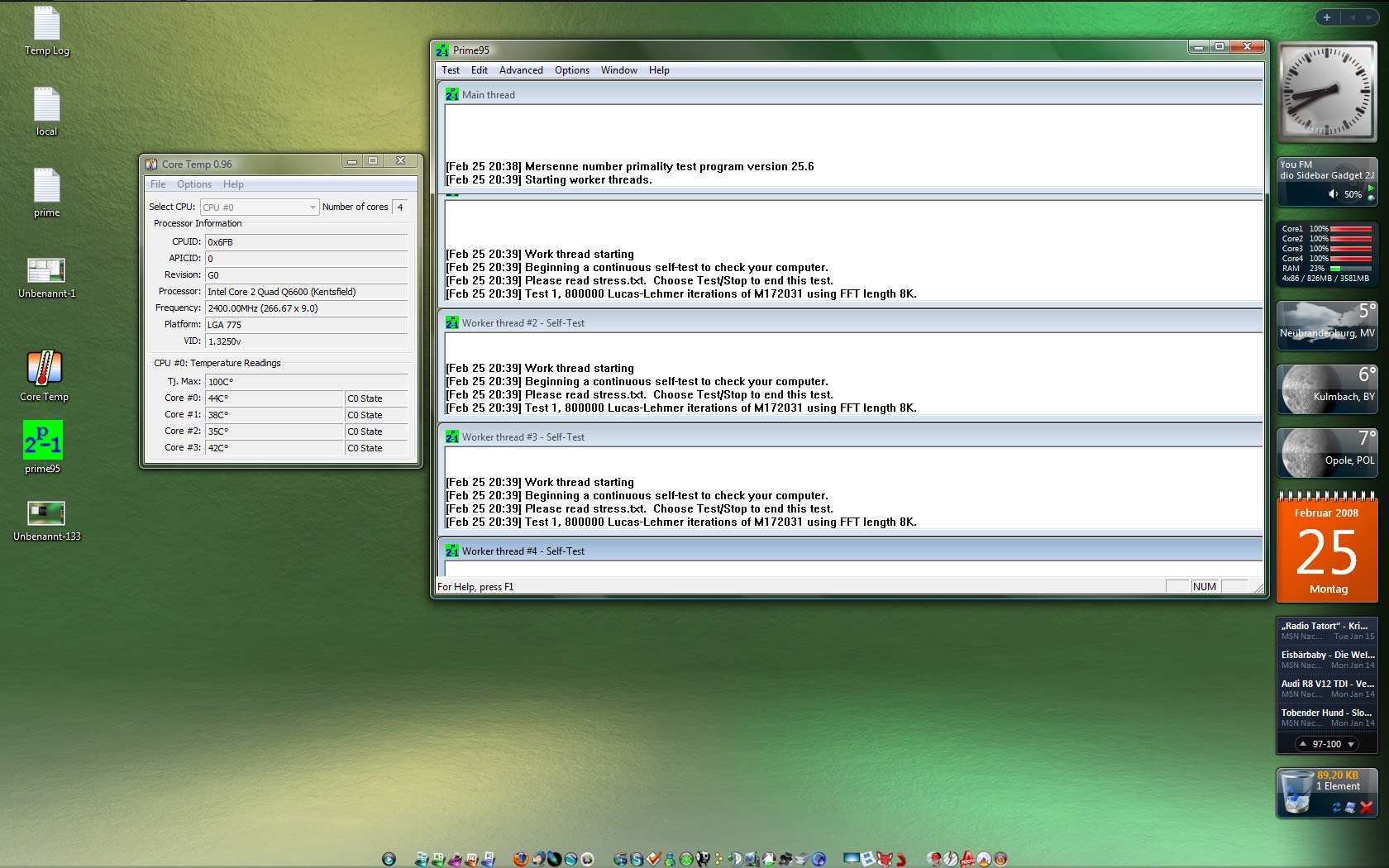Open the Options menu in Prime95
The width and height of the screenshot is (1389, 868).
pyautogui.click(x=572, y=70)
